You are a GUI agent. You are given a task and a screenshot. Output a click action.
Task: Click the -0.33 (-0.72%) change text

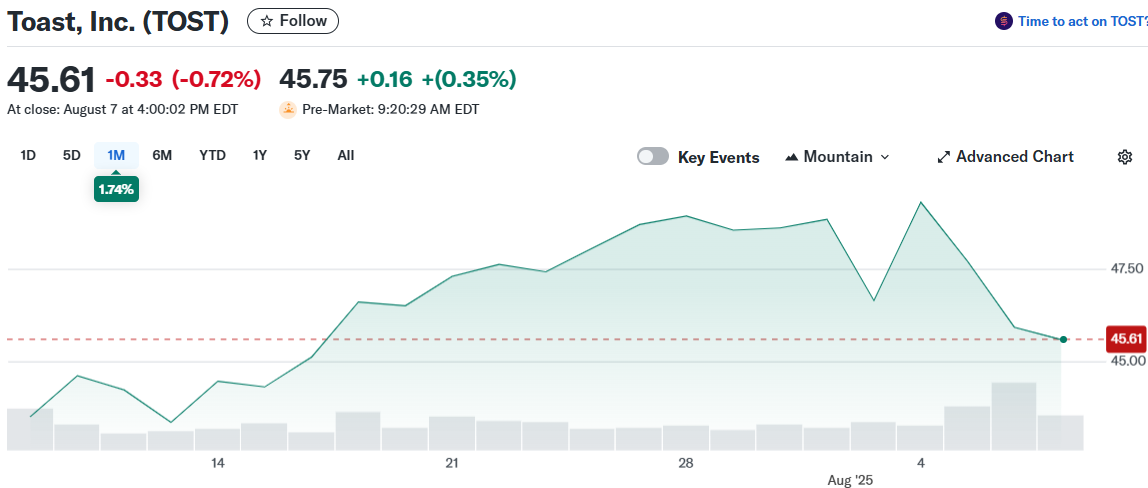tap(183, 79)
